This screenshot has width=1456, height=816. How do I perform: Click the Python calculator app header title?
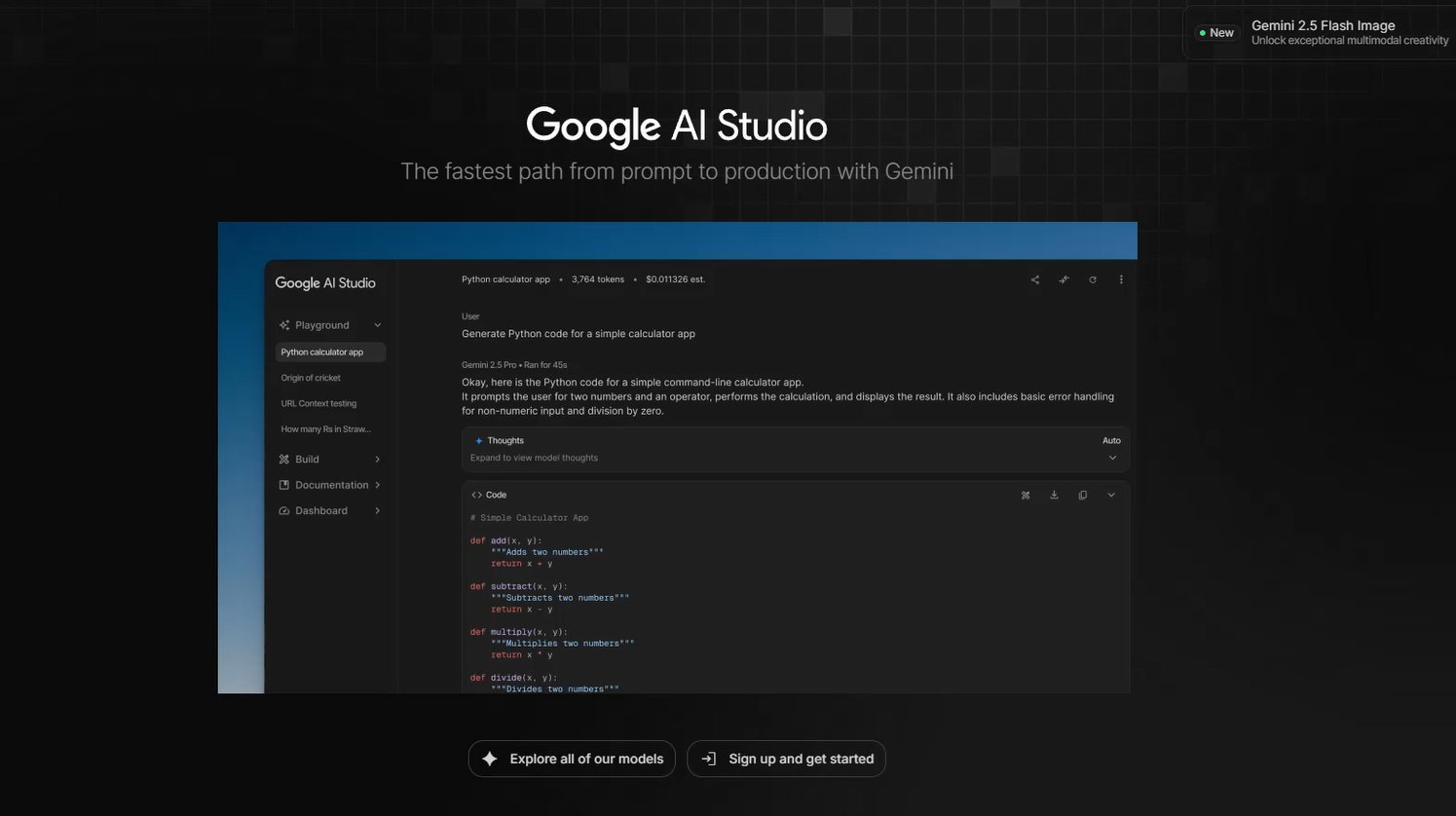click(505, 279)
